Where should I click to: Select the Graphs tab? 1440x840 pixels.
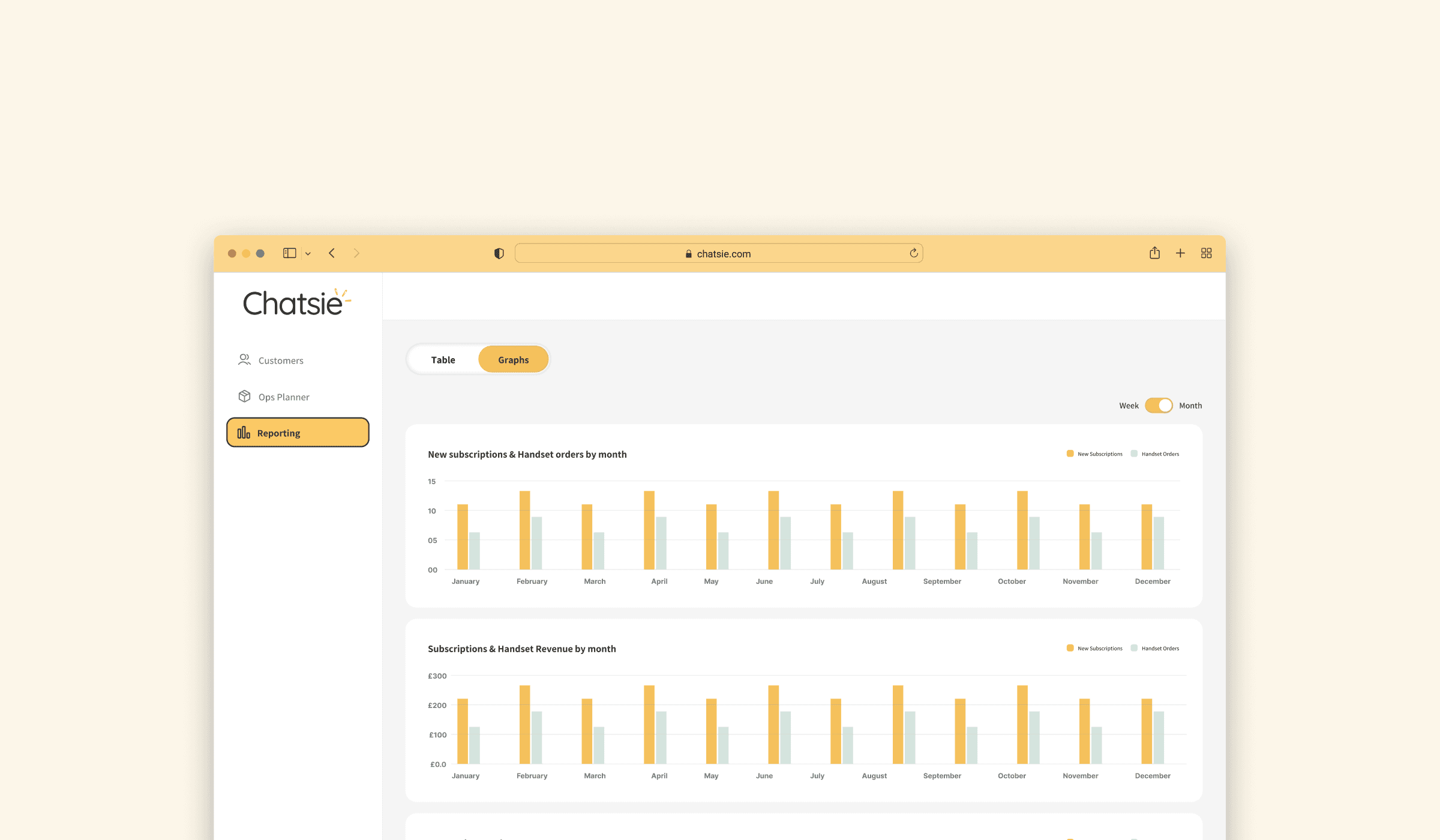[x=513, y=359]
